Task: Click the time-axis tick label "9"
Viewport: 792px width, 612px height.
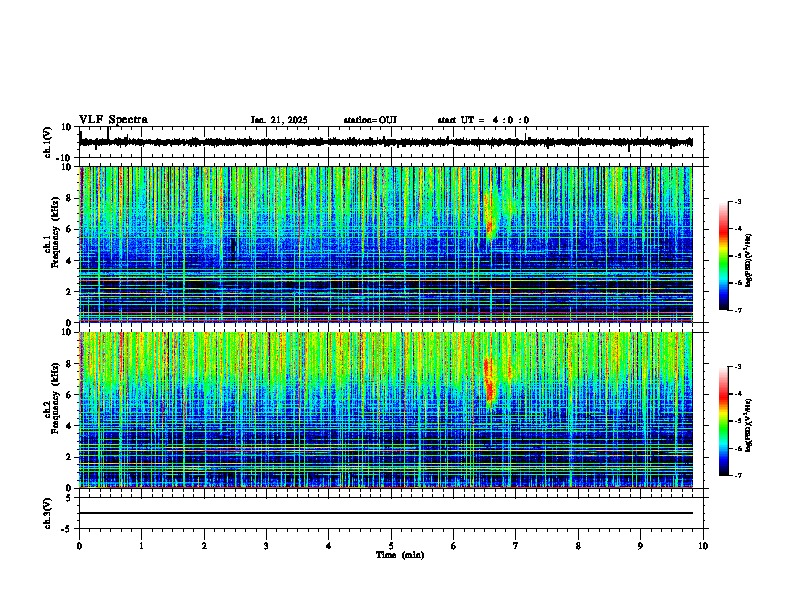Action: click(640, 546)
